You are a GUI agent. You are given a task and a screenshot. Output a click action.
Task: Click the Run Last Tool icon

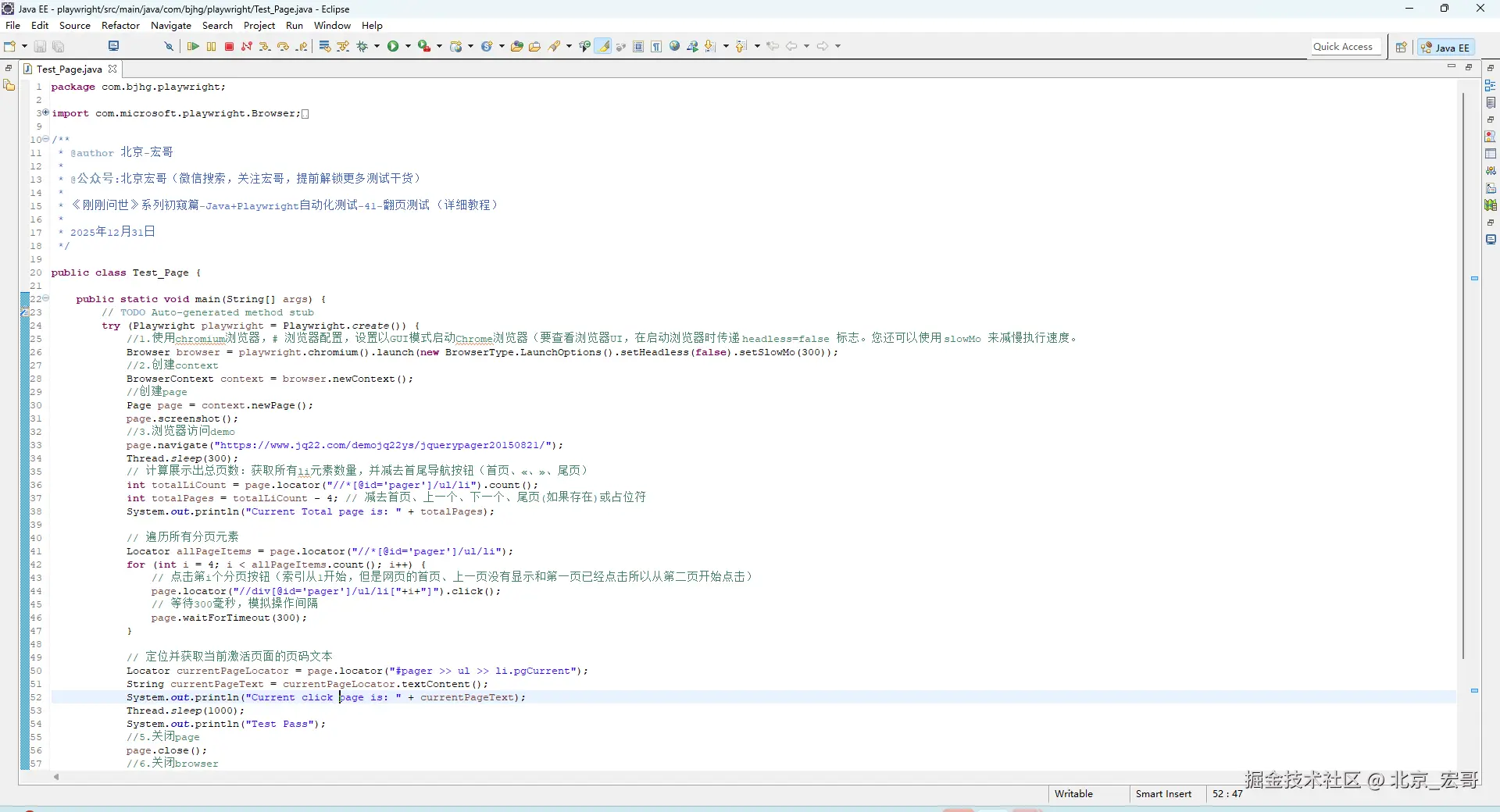pos(424,47)
